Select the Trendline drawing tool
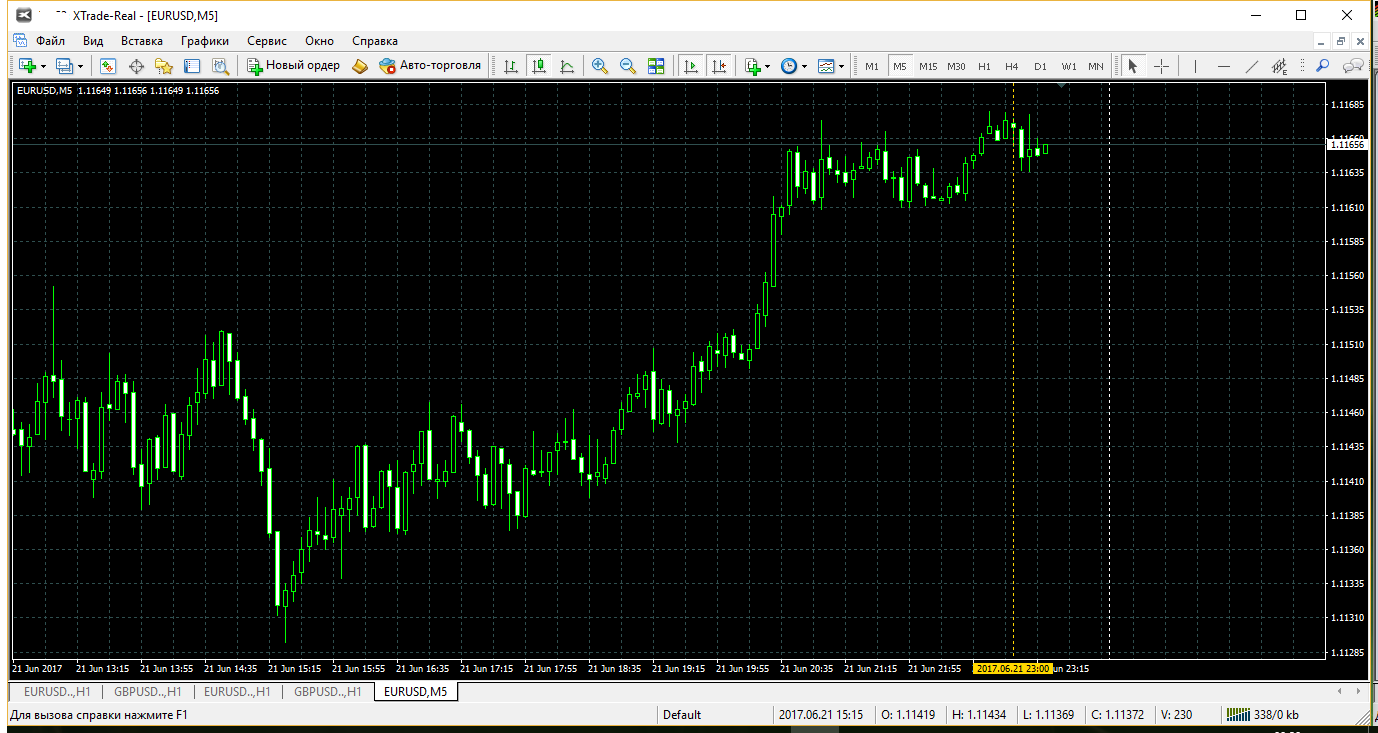 click(x=1251, y=66)
